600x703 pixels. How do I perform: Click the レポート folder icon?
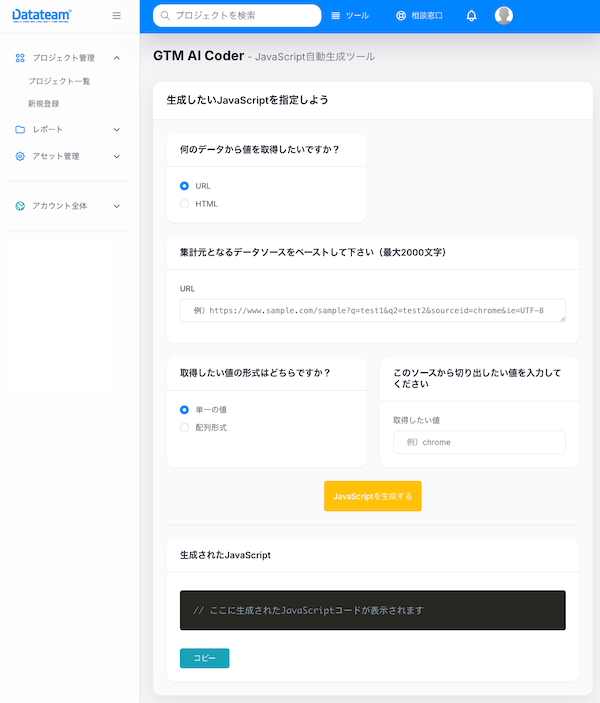pos(20,130)
